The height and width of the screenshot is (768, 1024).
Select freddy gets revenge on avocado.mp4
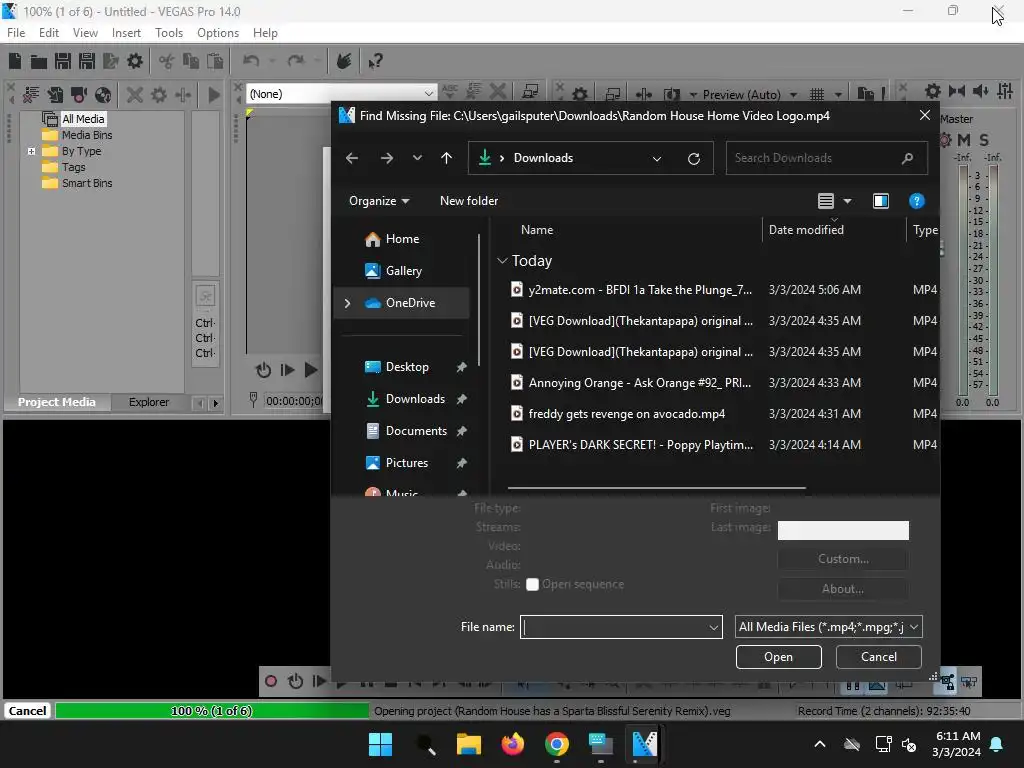pyautogui.click(x=626, y=414)
